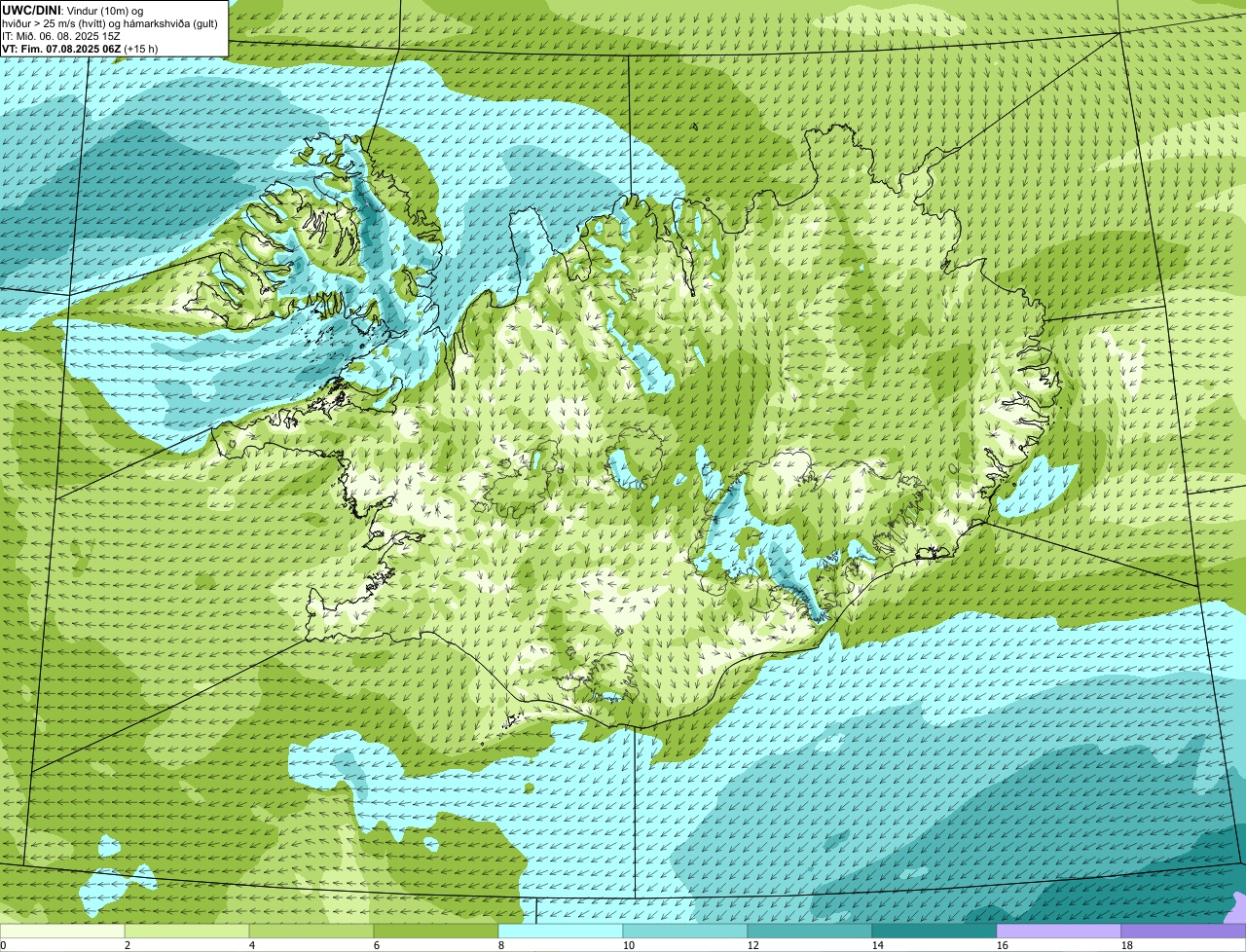Click the 10–12 m/s light teal legend swatch
The image size is (1246, 952).
tap(685, 932)
